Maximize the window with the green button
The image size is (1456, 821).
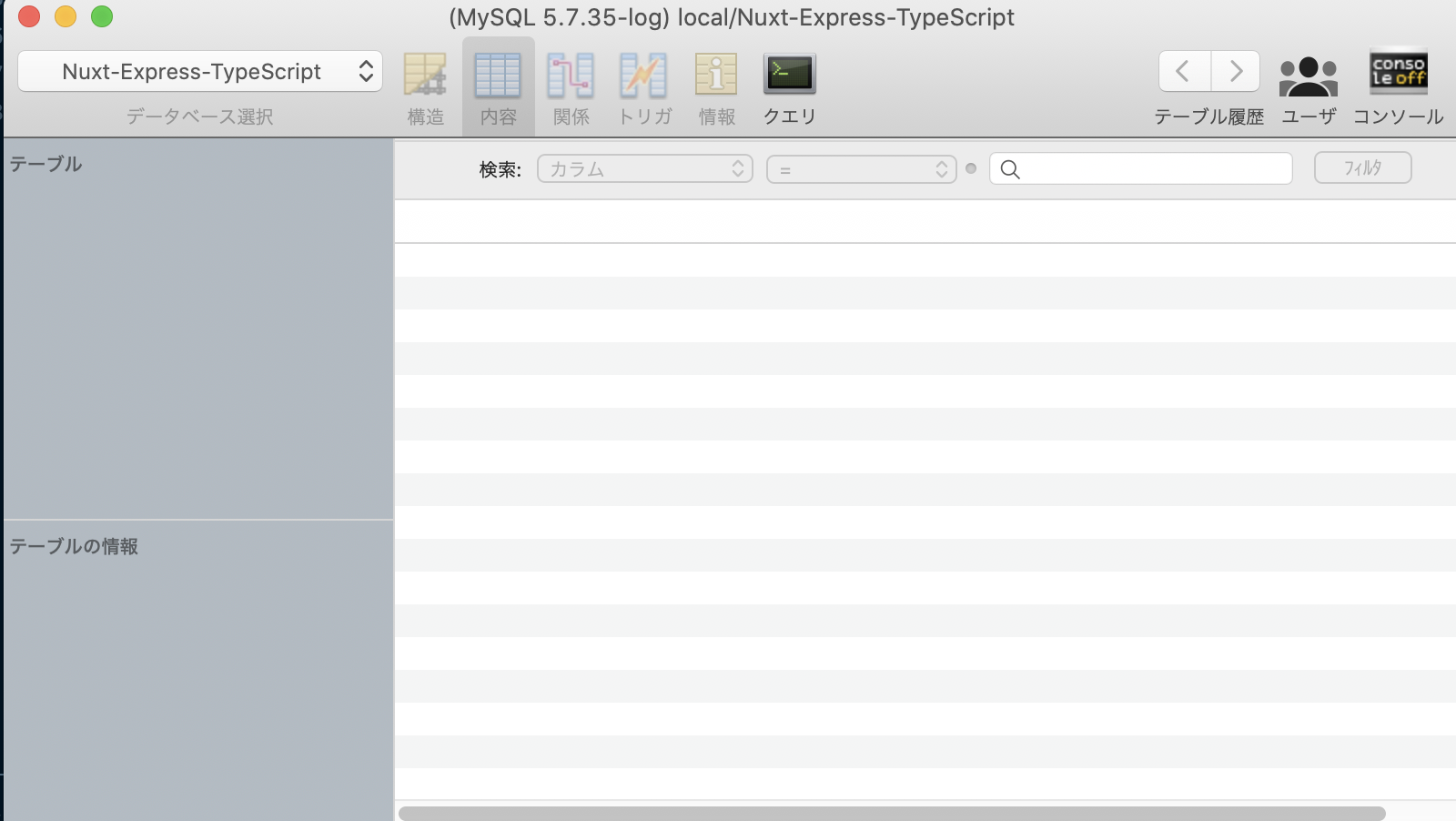click(102, 16)
